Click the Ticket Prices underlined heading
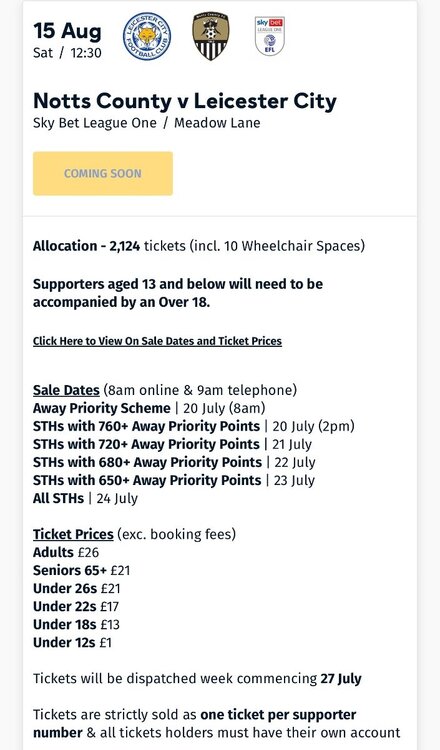 73,534
